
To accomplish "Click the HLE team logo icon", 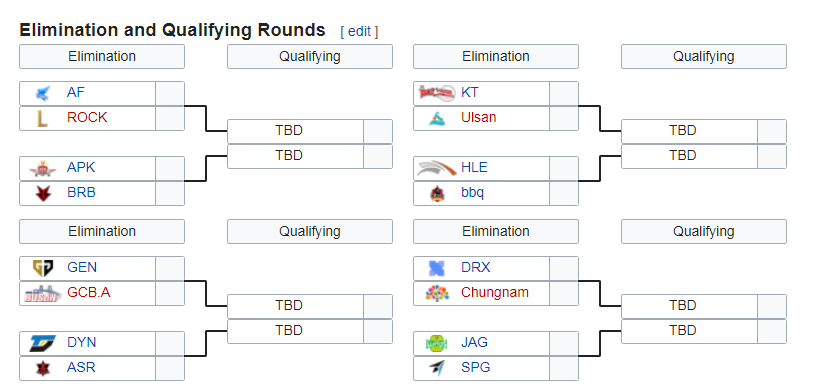I will point(437,168).
